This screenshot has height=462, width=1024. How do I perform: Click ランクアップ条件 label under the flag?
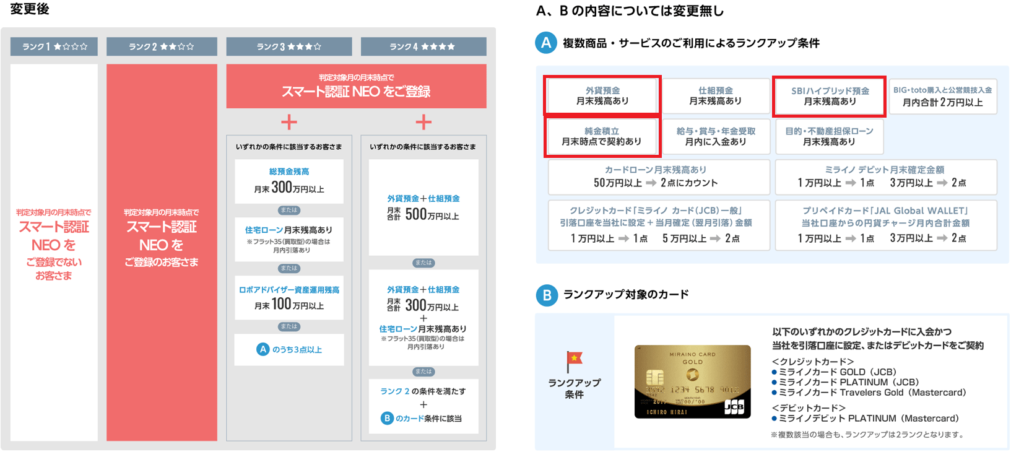click(x=574, y=389)
